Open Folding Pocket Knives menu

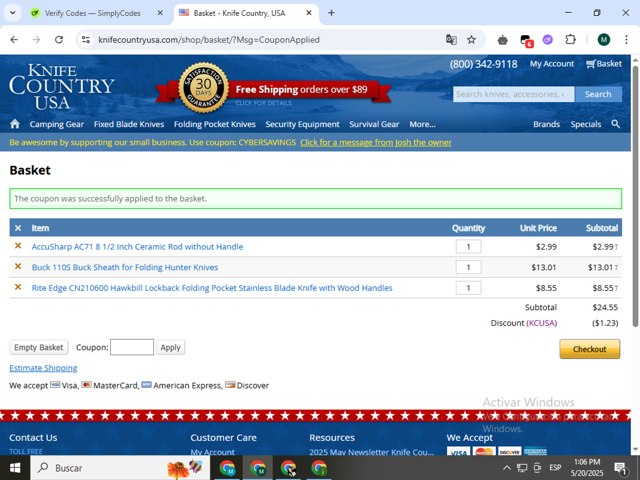[x=215, y=124]
